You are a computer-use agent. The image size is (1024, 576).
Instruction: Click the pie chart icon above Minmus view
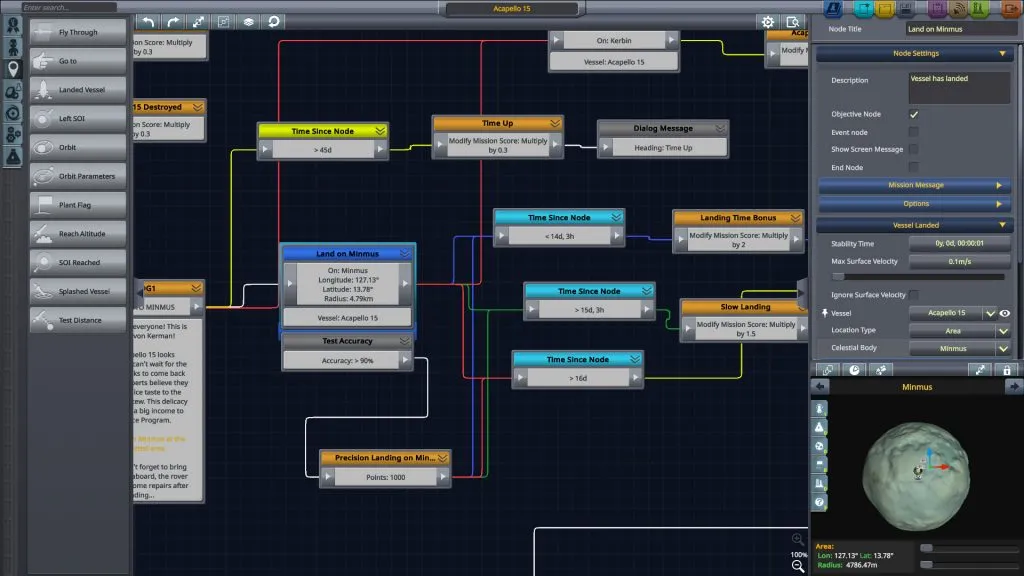tap(854, 370)
